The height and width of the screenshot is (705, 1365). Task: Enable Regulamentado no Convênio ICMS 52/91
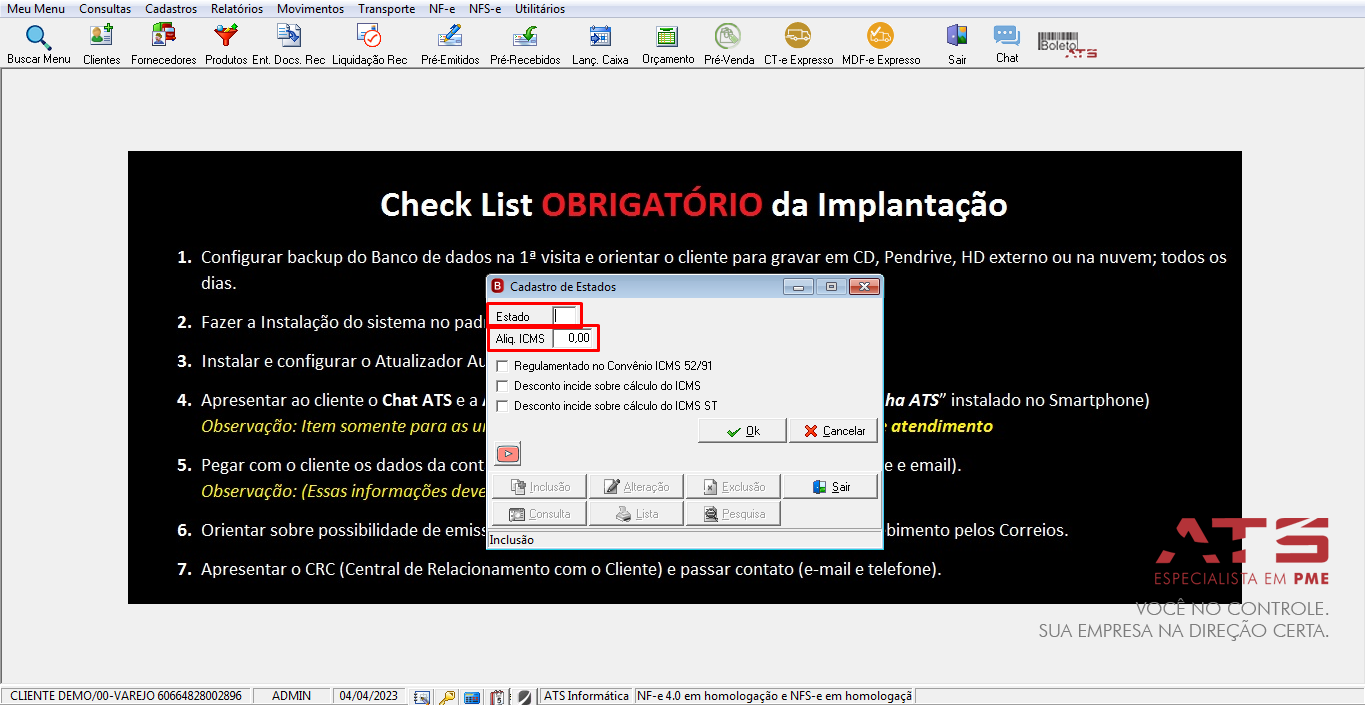tap(502, 366)
